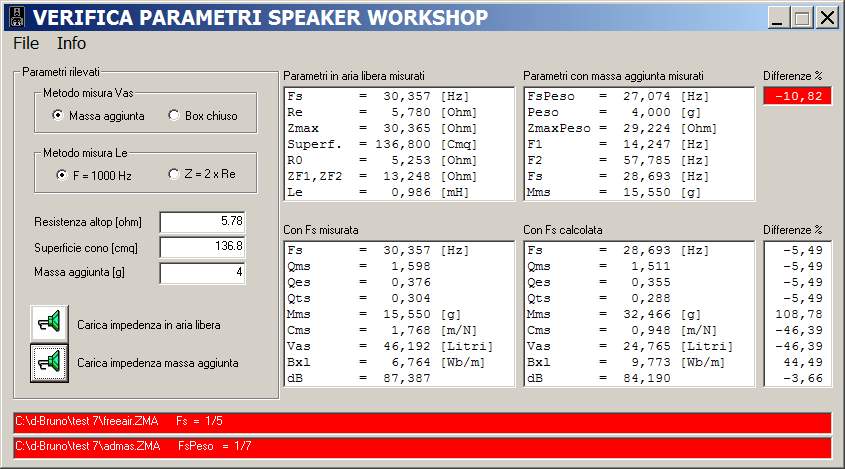Click the -3,66 difference percentage

[803, 378]
